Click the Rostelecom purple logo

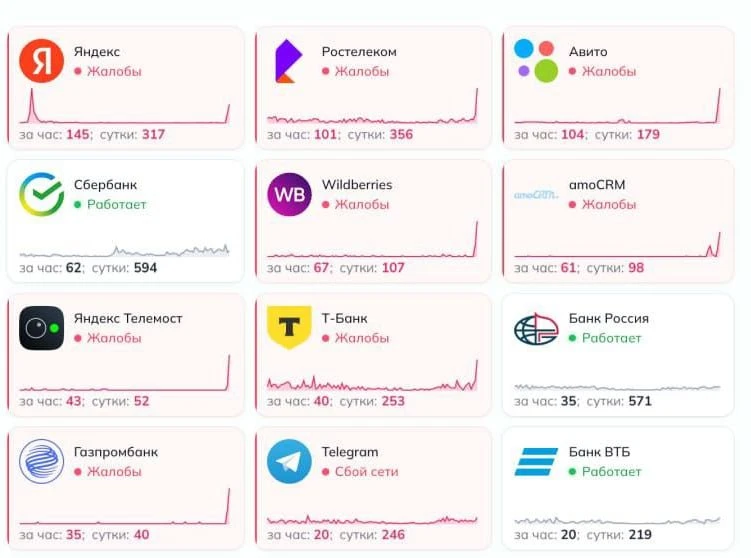click(x=288, y=61)
